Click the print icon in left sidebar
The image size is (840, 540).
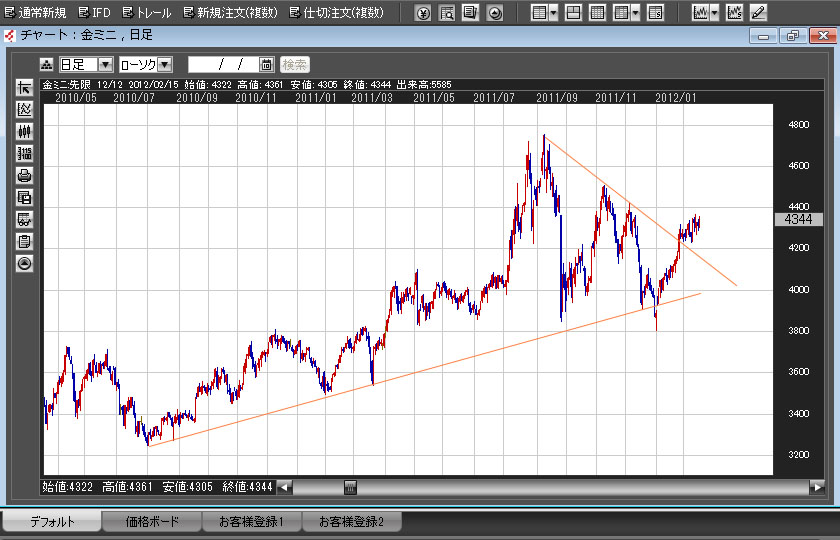pyautogui.click(x=25, y=175)
